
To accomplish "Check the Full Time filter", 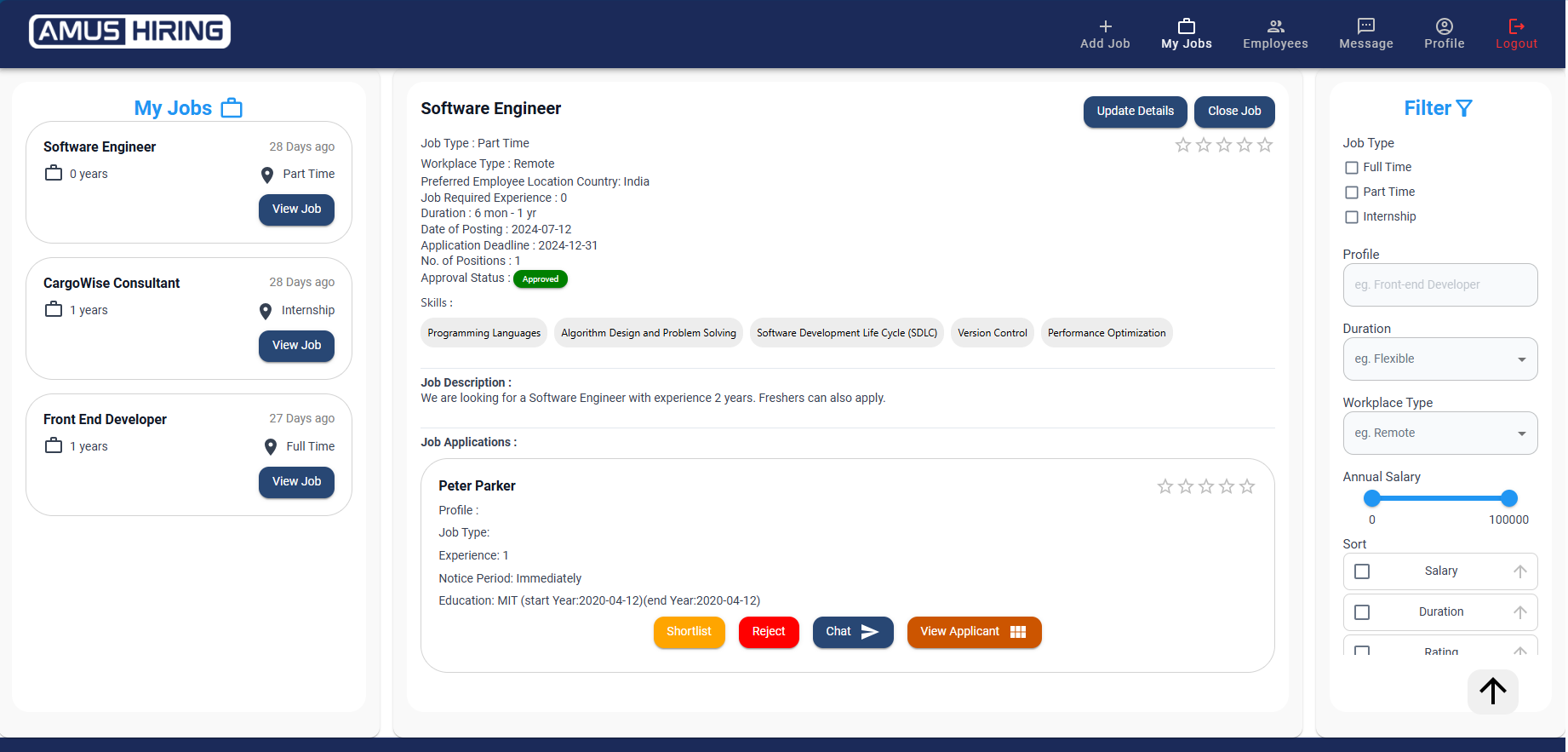I will [1353, 168].
